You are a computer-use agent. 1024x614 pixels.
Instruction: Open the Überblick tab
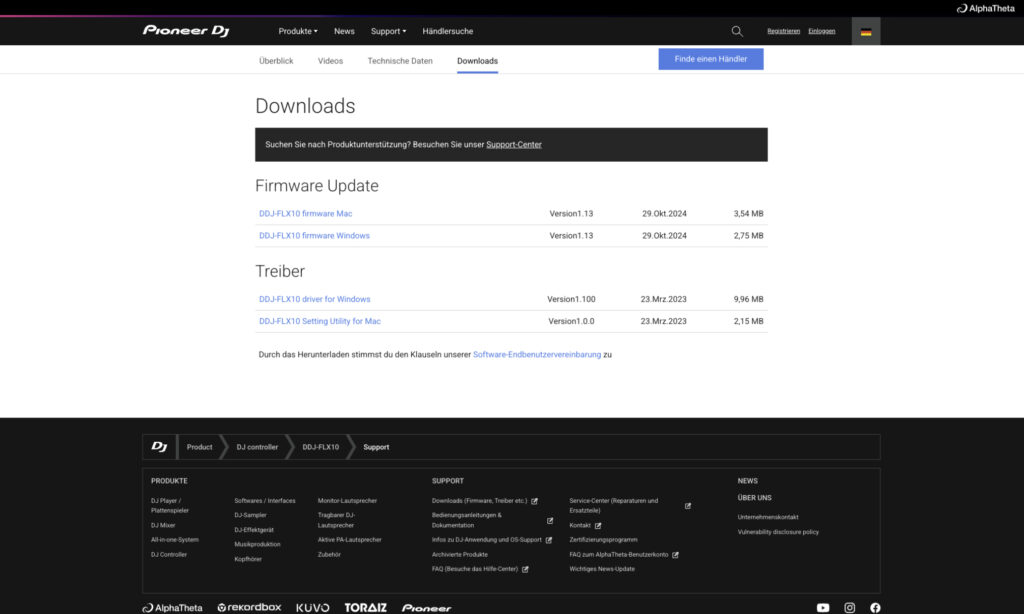[276, 61]
